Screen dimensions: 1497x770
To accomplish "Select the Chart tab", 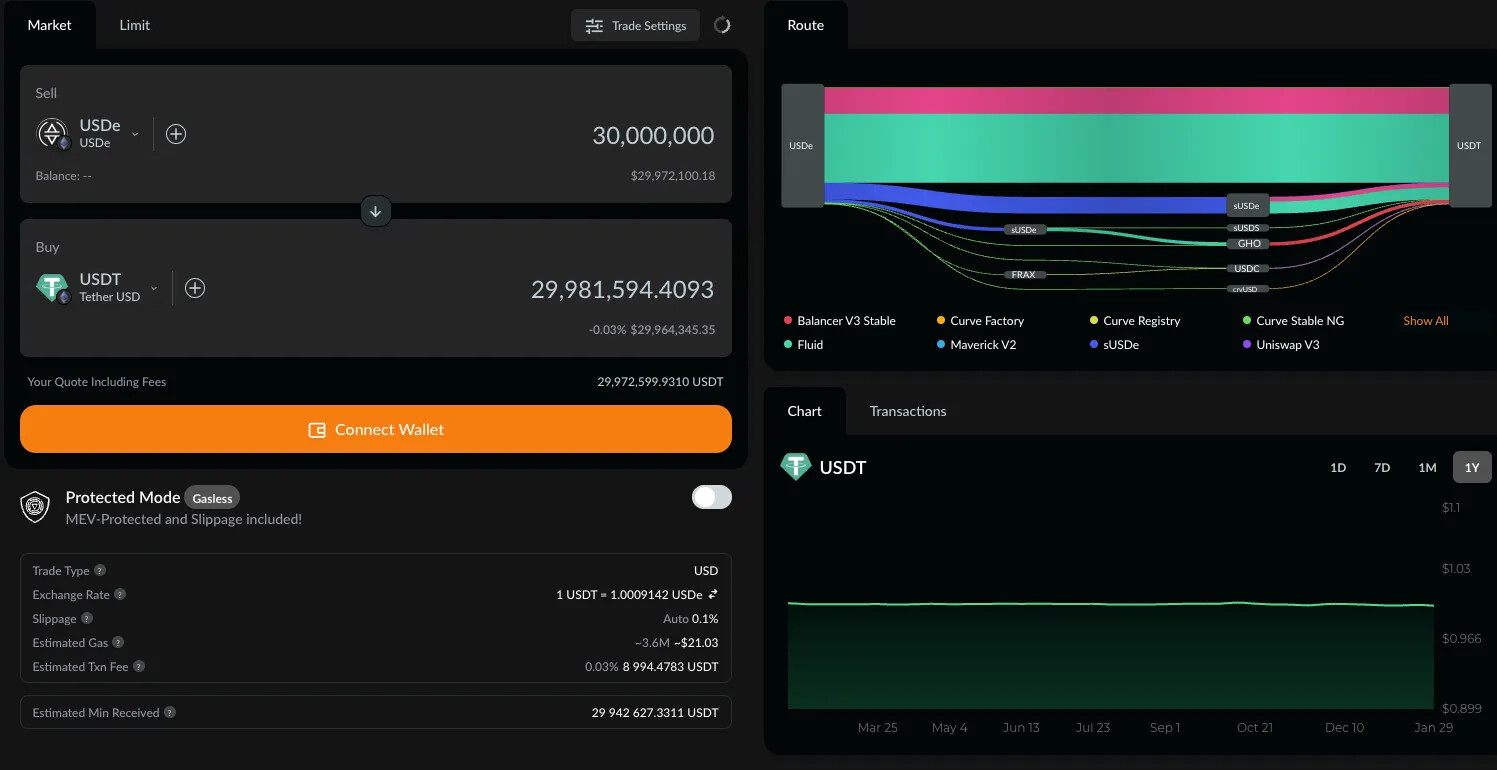I will 805,411.
